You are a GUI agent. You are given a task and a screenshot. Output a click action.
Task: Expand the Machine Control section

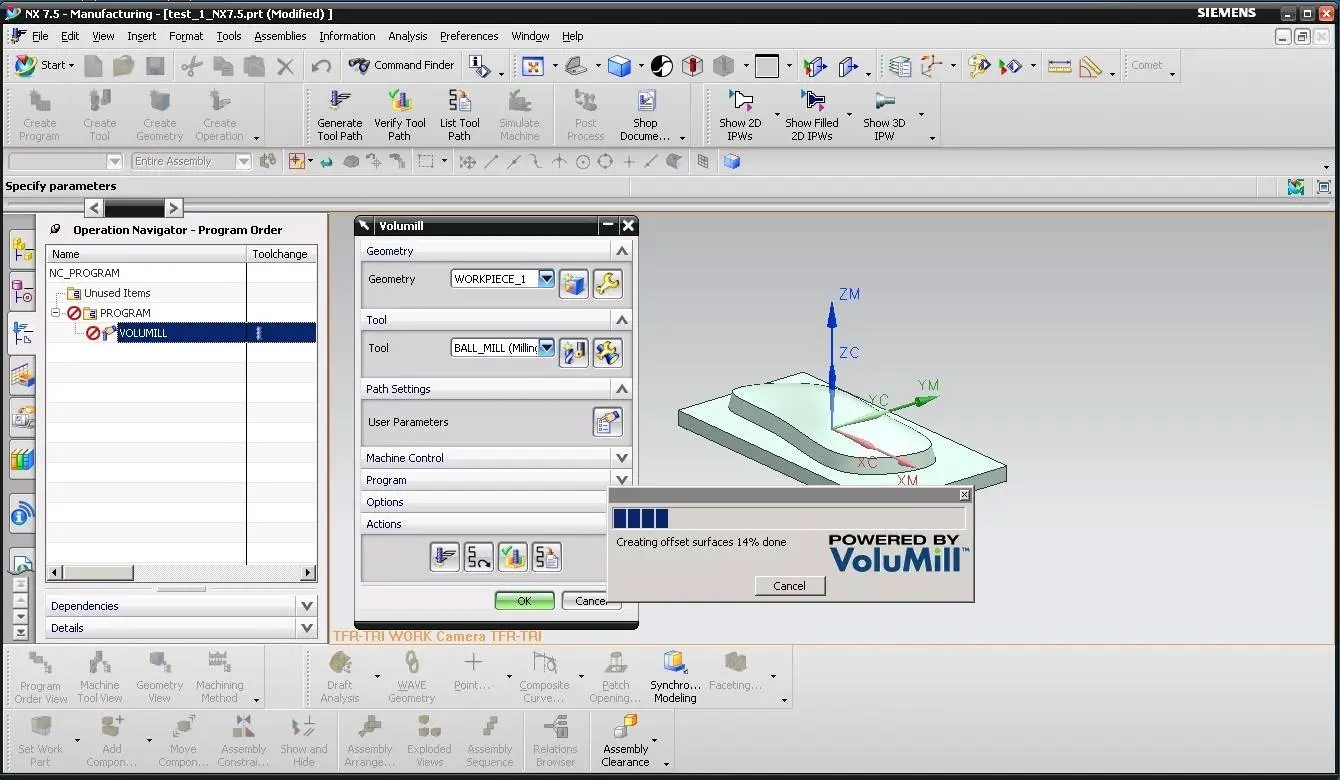pyautogui.click(x=622, y=458)
